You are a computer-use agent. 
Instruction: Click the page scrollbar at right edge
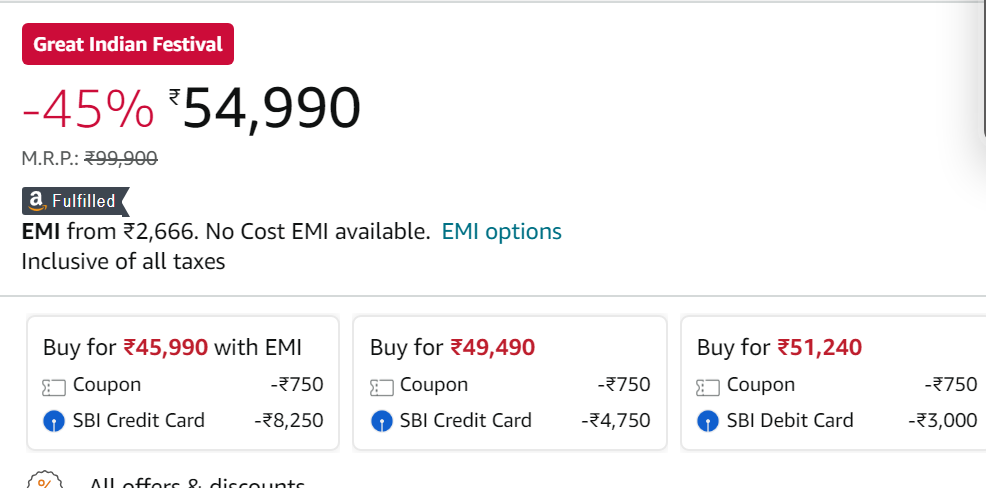point(983,68)
